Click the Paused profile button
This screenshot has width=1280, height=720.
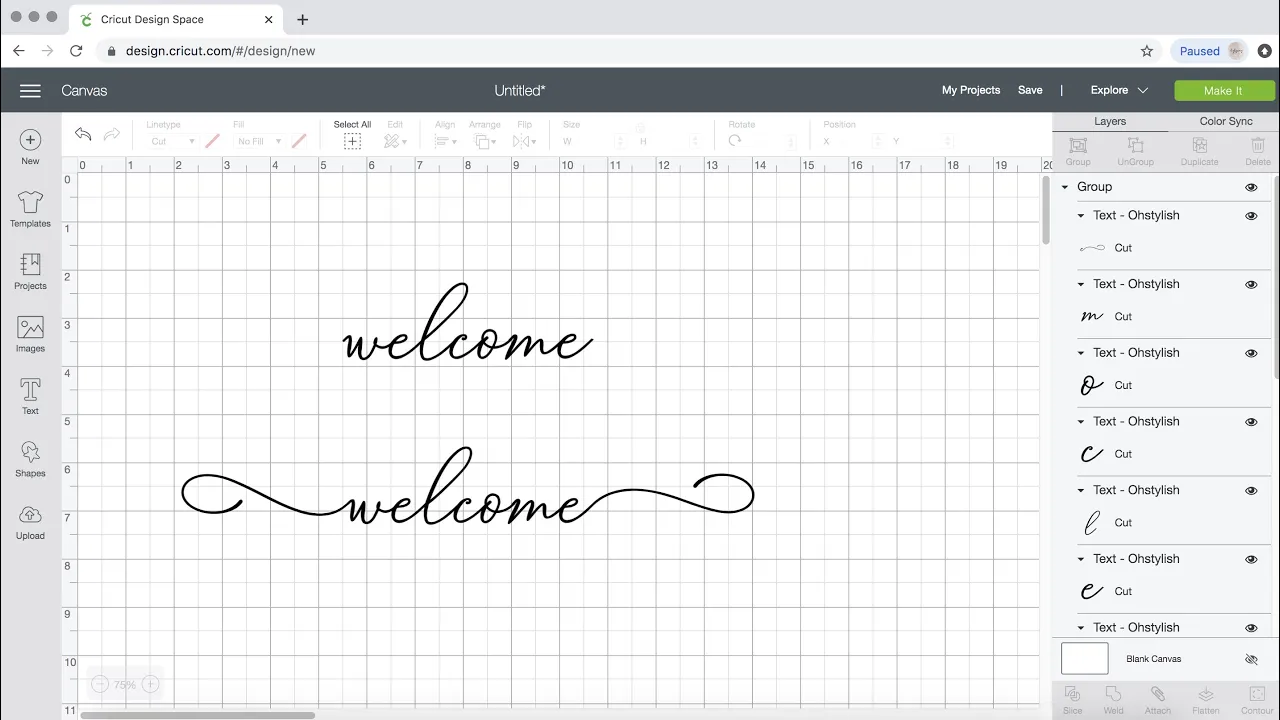point(1211,51)
